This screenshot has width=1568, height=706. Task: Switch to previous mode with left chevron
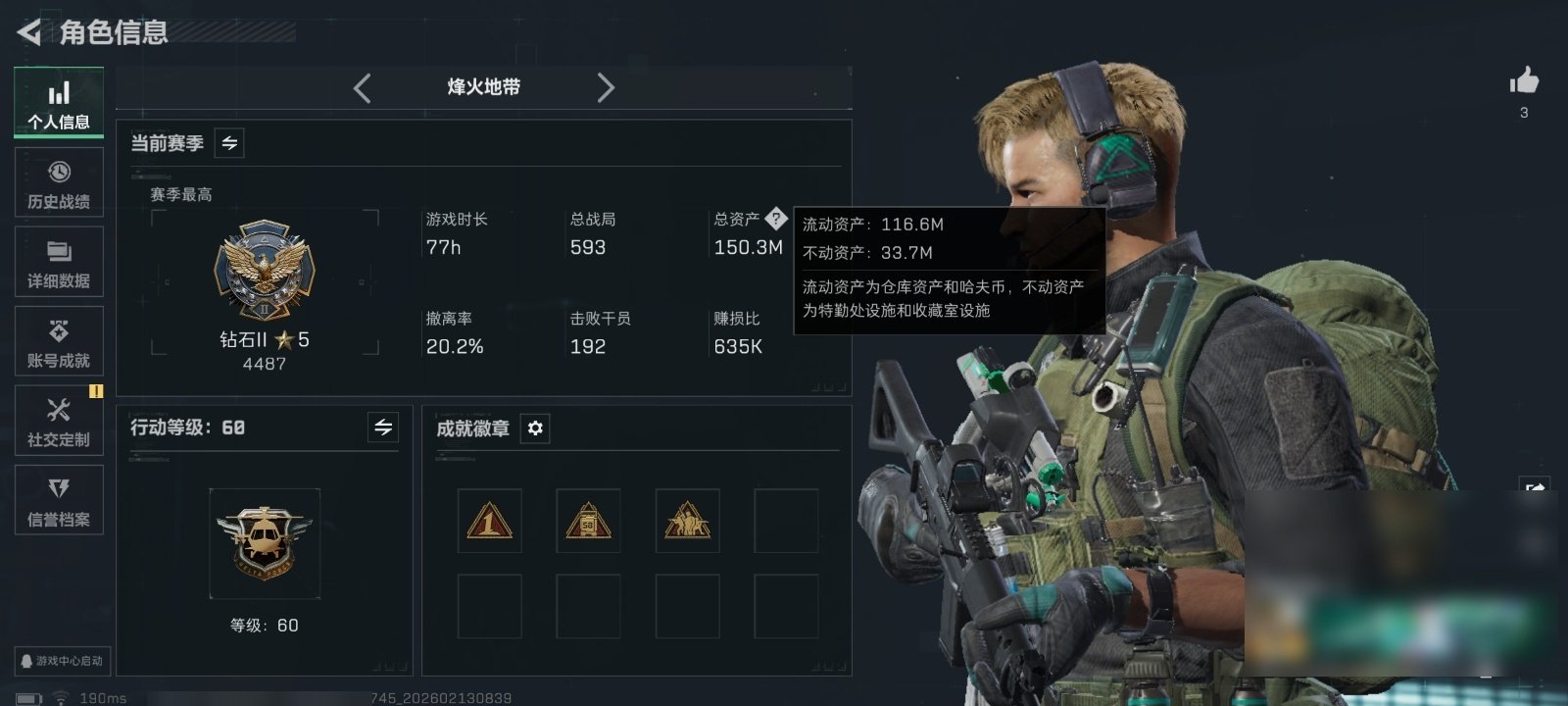click(x=363, y=88)
